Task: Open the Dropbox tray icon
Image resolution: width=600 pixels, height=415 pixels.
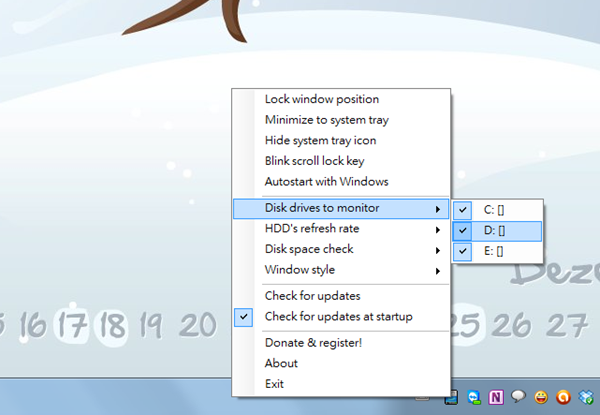Action: (x=586, y=397)
